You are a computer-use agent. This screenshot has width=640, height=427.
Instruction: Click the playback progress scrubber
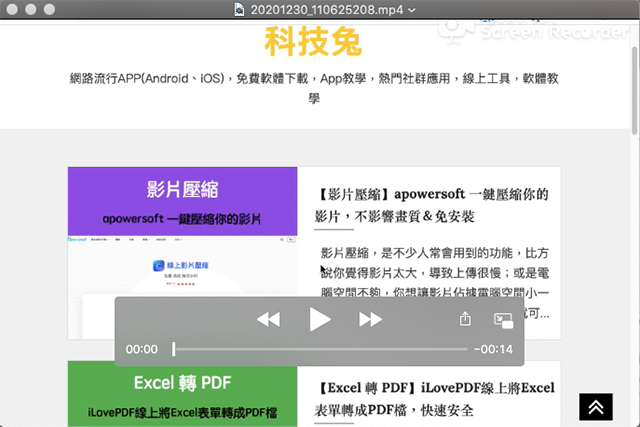point(320,349)
